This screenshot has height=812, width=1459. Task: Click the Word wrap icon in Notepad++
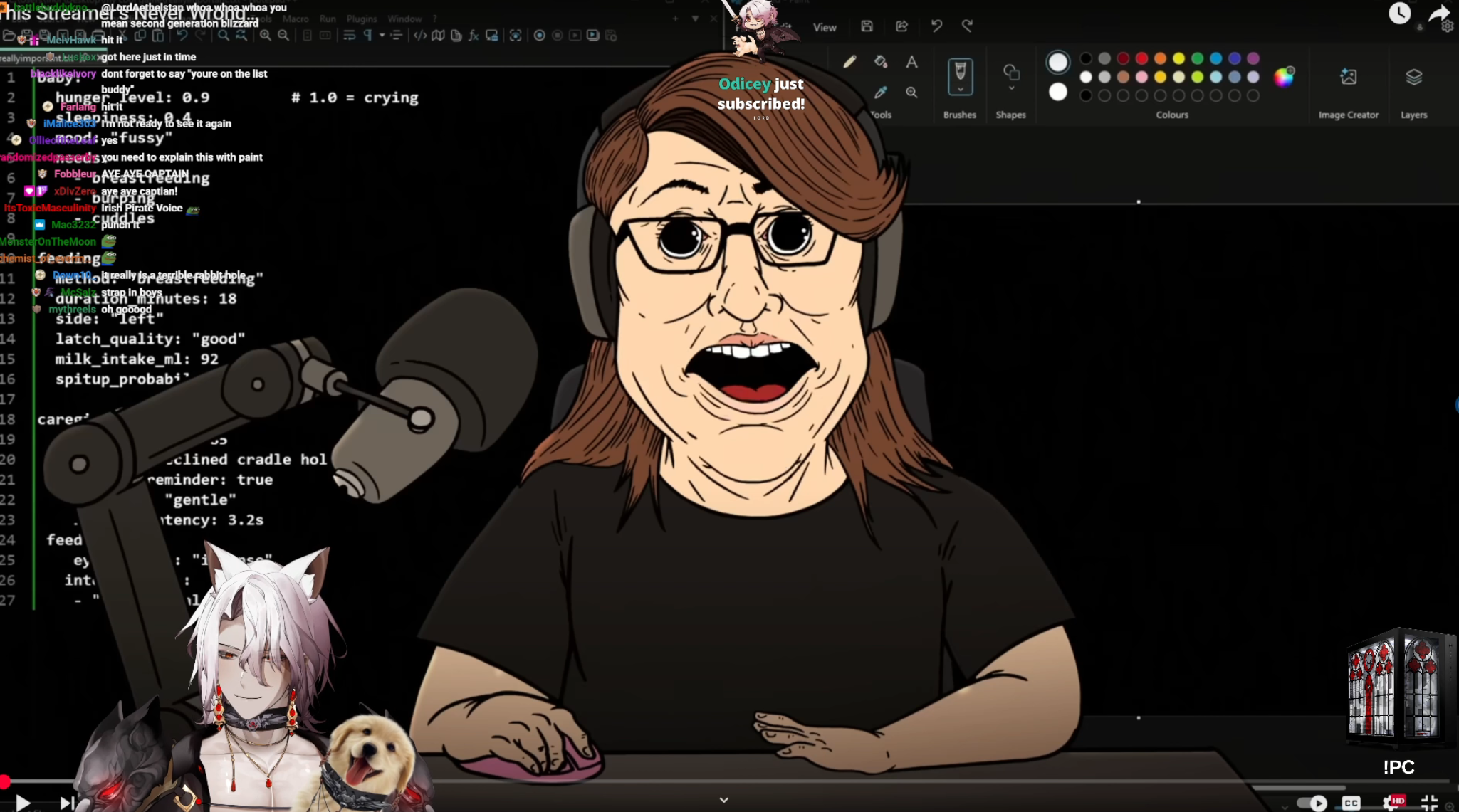pyautogui.click(x=349, y=35)
